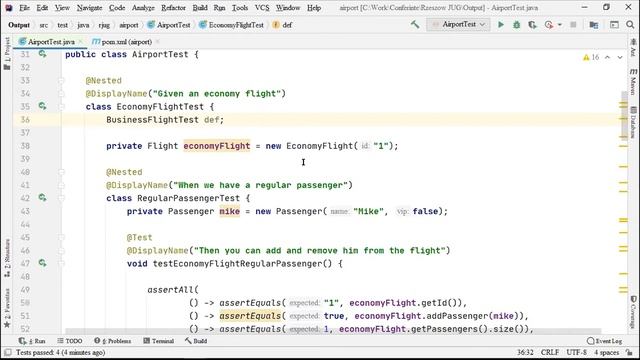The height and width of the screenshot is (360, 640).
Task: Open the Window menu
Action: point(288,8)
